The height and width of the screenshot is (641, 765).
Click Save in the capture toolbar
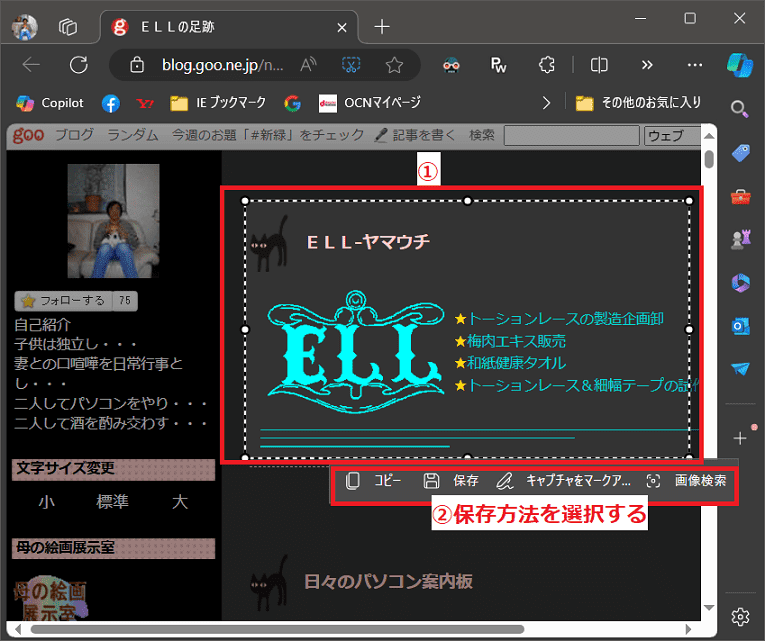pos(453,481)
